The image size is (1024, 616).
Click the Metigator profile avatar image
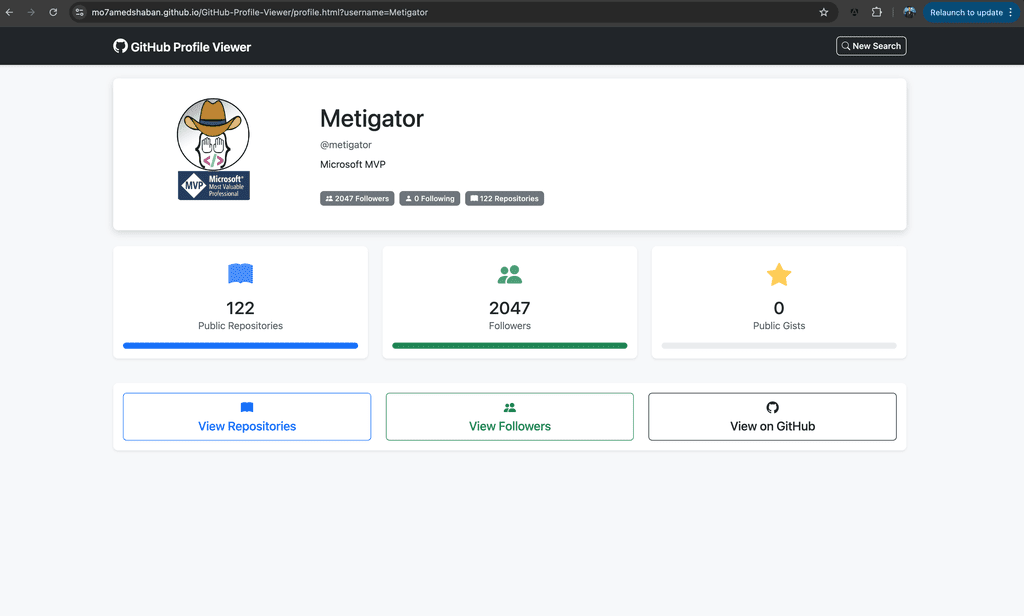pyautogui.click(x=214, y=149)
